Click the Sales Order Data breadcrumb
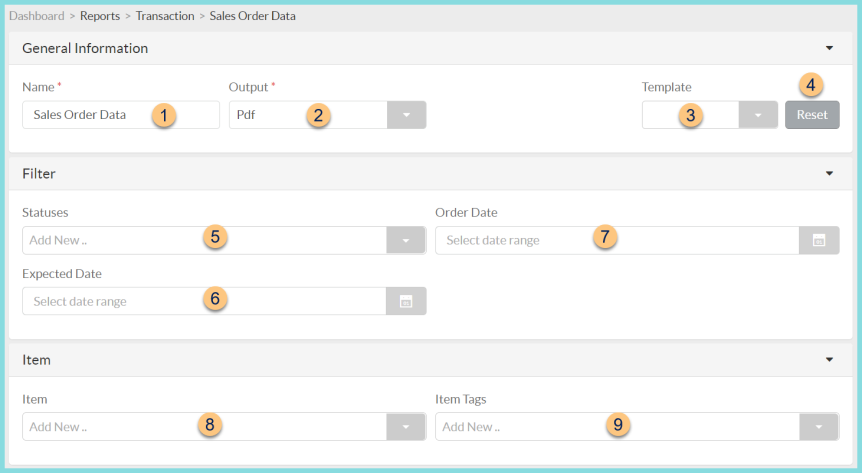This screenshot has width=862, height=473. pos(252,16)
